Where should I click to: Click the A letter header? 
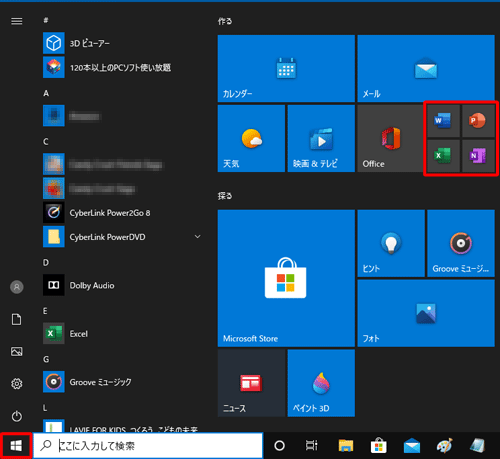46,93
